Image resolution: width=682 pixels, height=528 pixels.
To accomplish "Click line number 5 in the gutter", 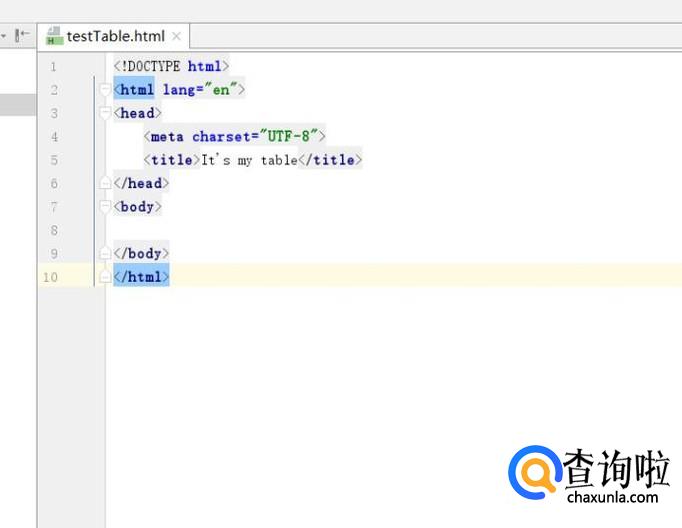I will (54, 160).
